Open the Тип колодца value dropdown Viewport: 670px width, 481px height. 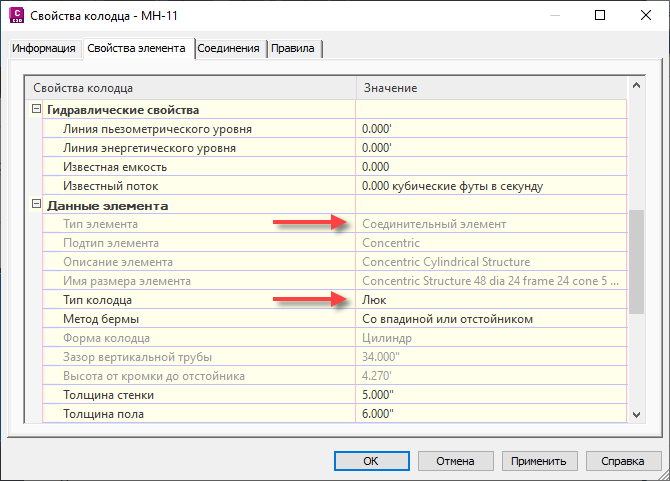(490, 300)
